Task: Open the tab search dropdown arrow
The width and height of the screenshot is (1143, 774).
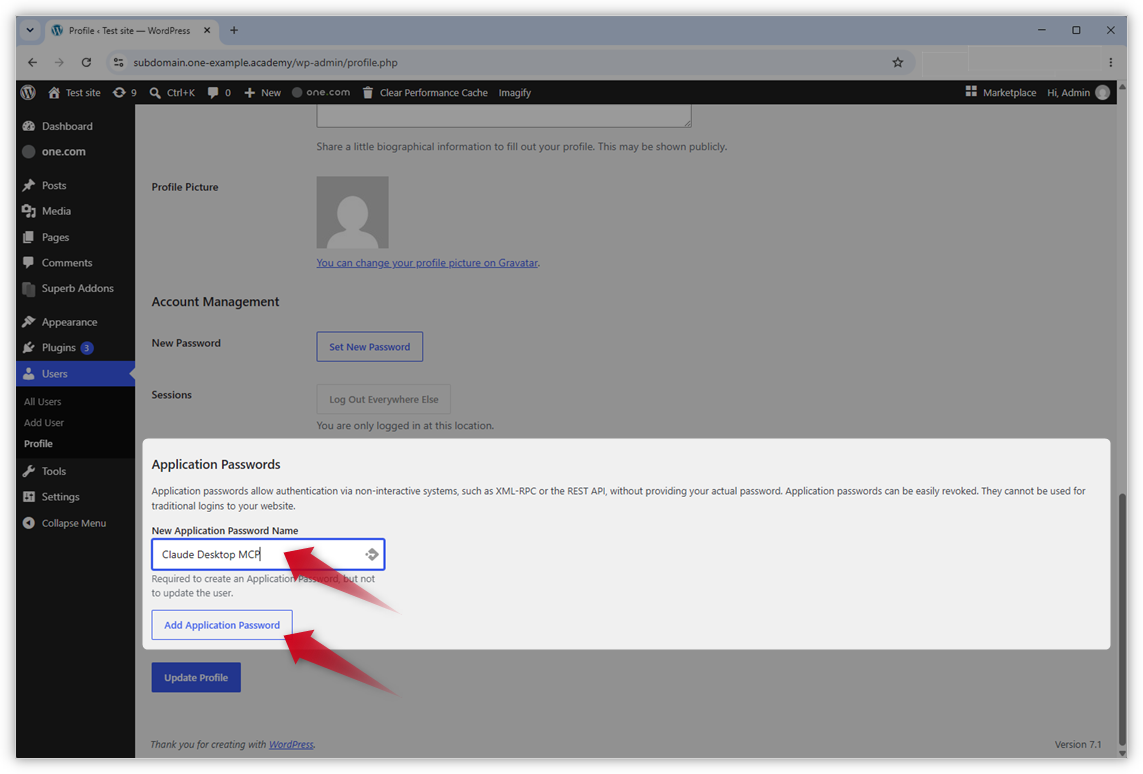Action: click(x=30, y=31)
